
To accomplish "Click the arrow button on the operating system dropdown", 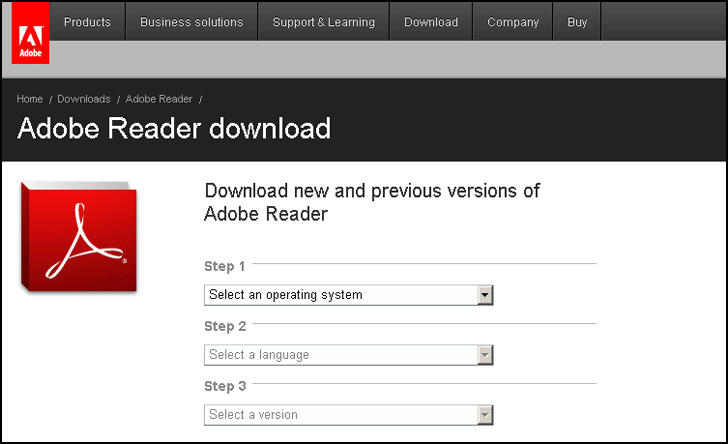I will (x=485, y=295).
